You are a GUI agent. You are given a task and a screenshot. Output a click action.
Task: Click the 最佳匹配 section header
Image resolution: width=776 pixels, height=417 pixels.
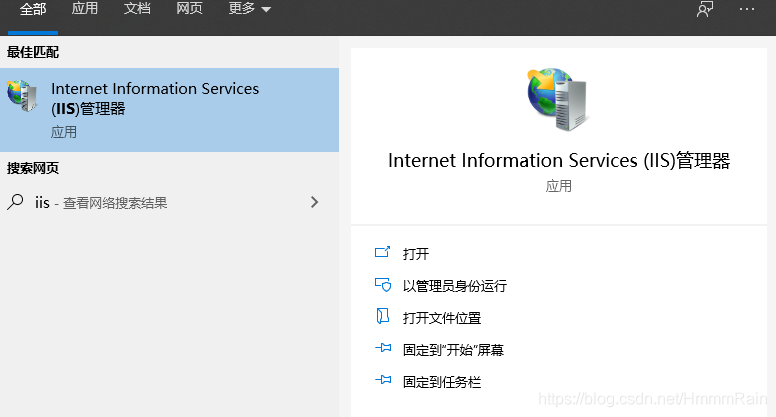33,52
